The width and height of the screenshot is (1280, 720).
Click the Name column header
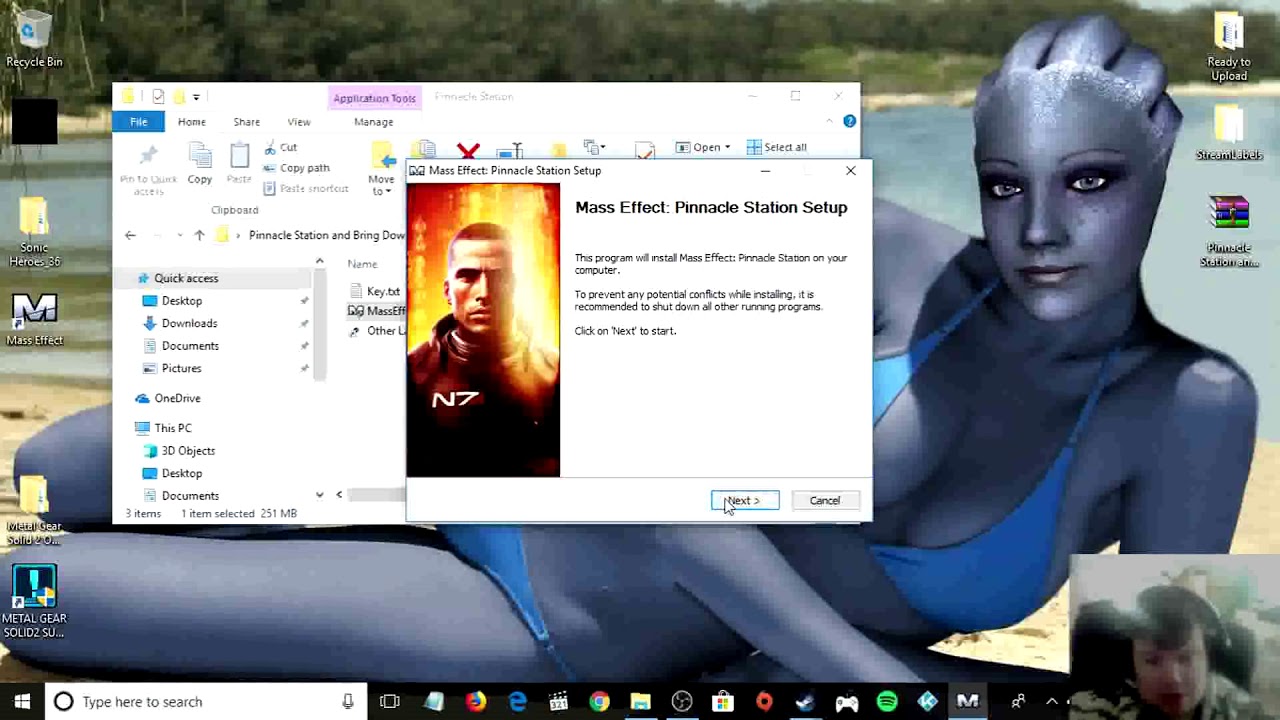pyautogui.click(x=362, y=264)
